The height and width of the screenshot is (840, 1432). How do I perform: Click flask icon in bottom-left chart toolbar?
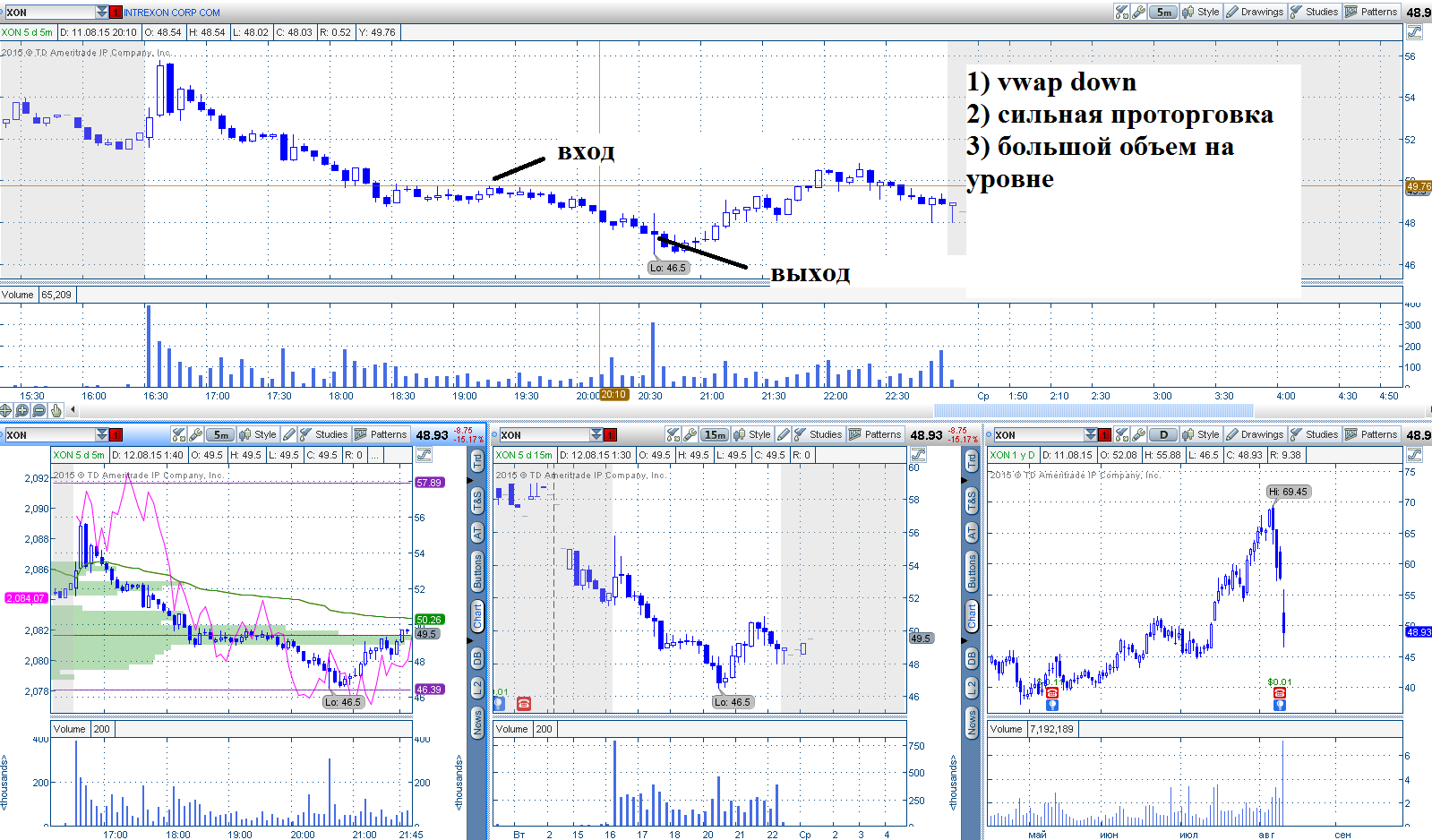[179, 434]
